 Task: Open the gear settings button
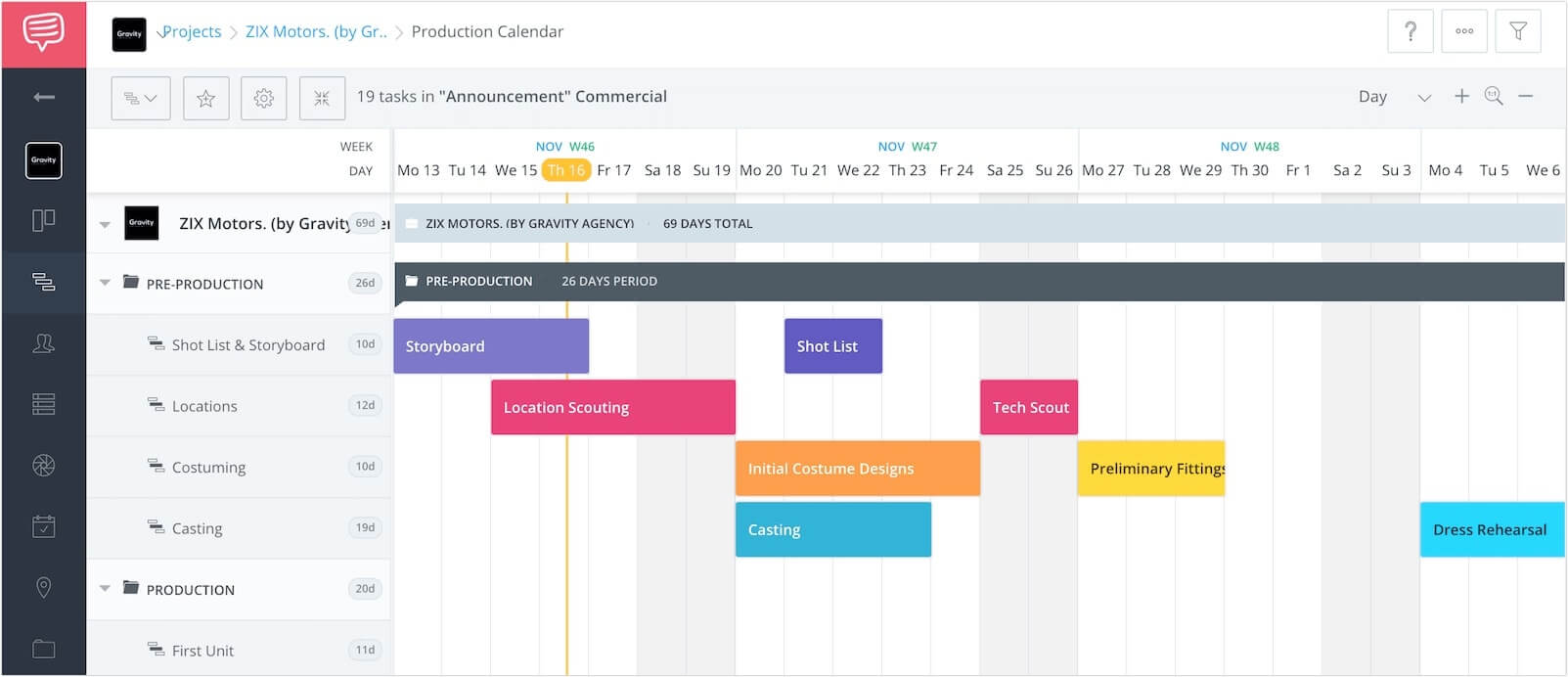click(x=264, y=98)
